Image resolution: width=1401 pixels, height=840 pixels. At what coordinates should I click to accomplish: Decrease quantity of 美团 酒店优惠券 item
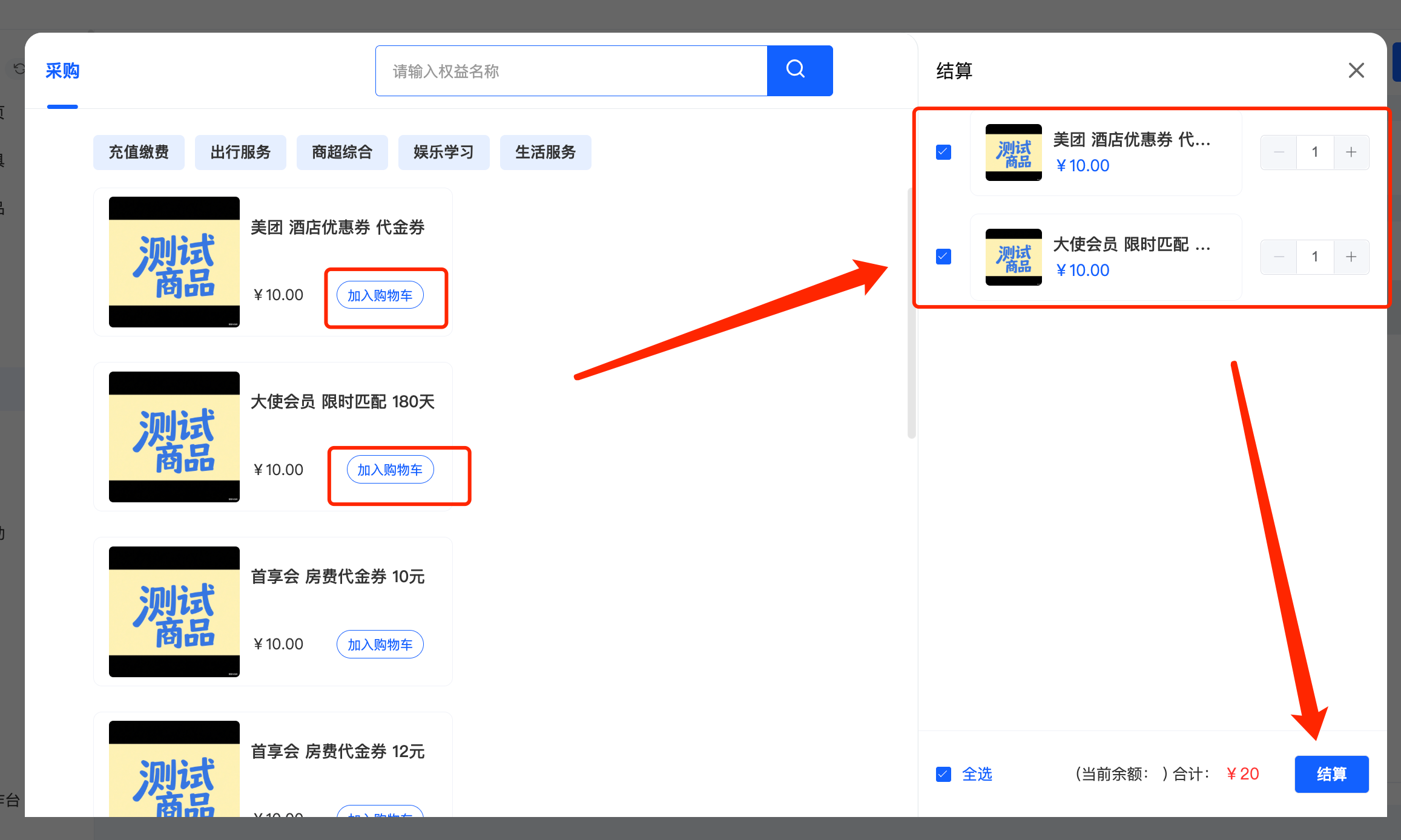tap(1279, 152)
